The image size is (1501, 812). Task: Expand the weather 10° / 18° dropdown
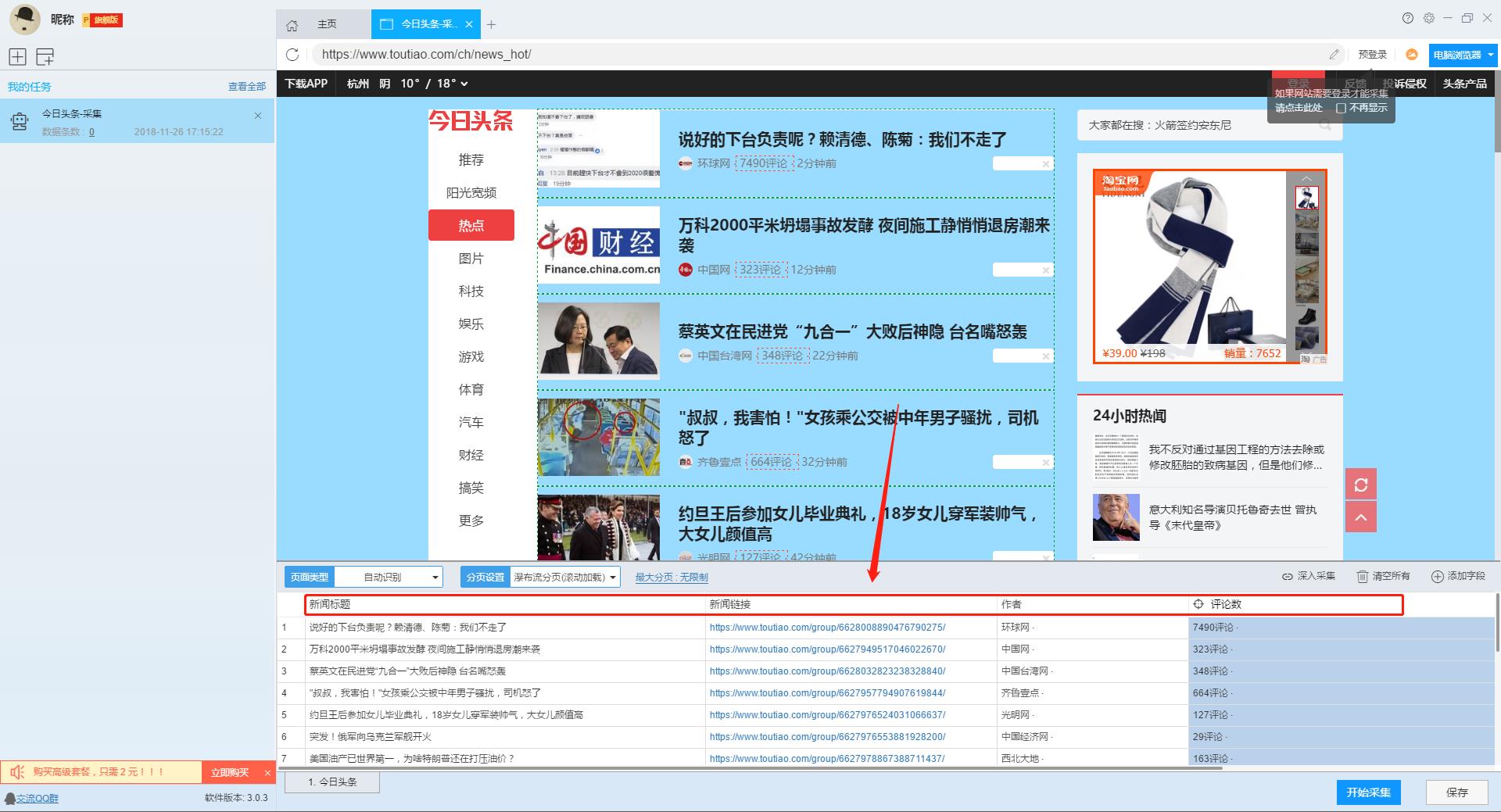pyautogui.click(x=435, y=84)
